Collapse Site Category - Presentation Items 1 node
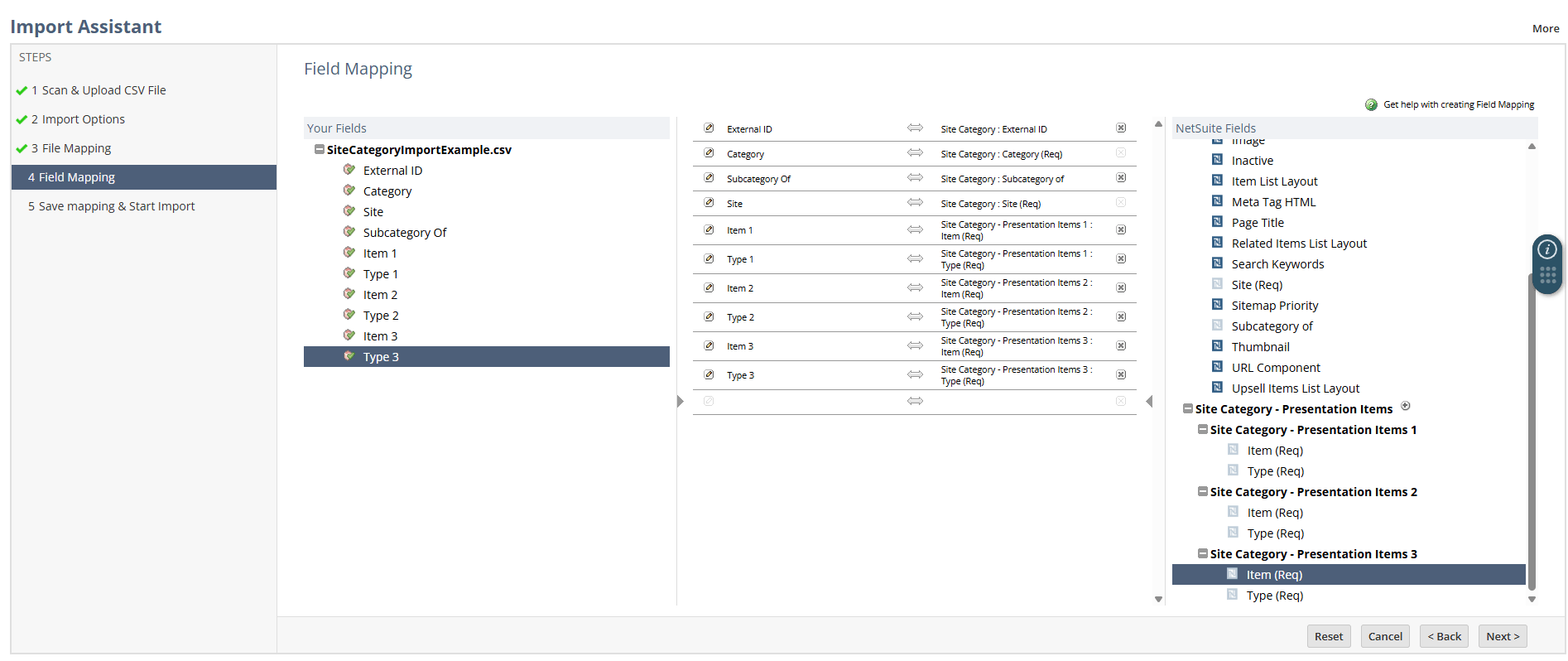The height and width of the screenshot is (661, 1568). (x=1203, y=429)
